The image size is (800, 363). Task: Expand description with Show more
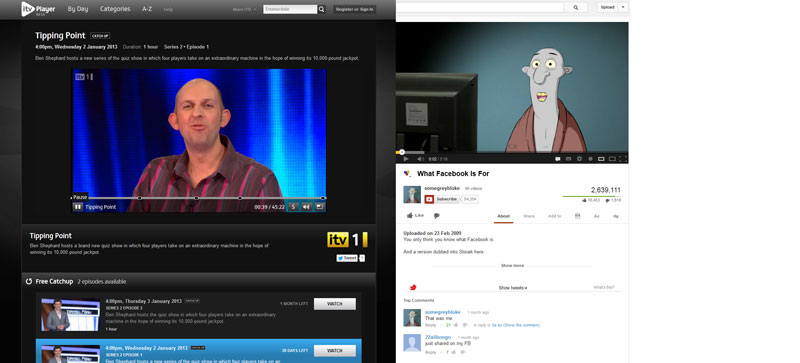512,265
